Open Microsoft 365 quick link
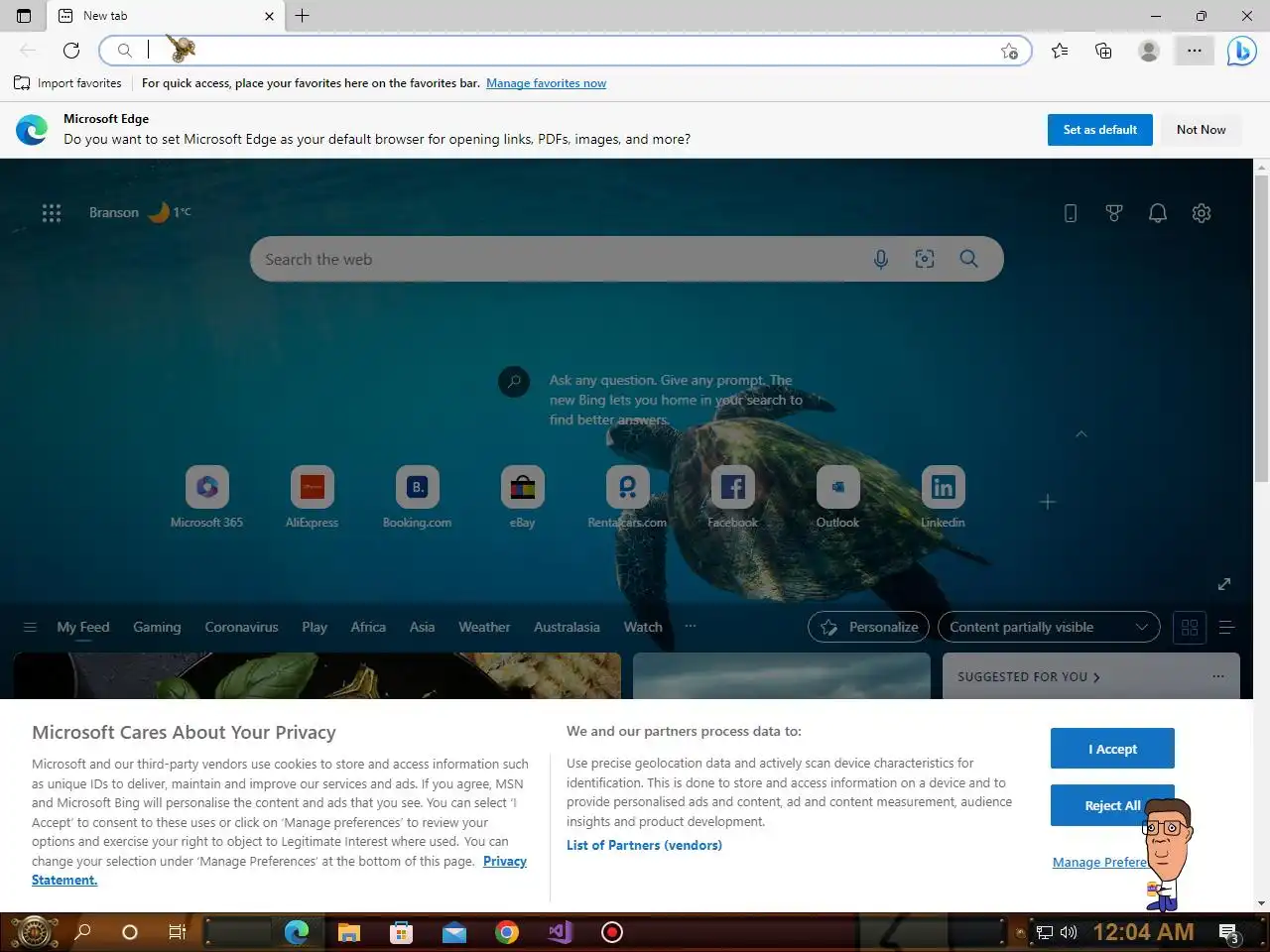 [206, 497]
